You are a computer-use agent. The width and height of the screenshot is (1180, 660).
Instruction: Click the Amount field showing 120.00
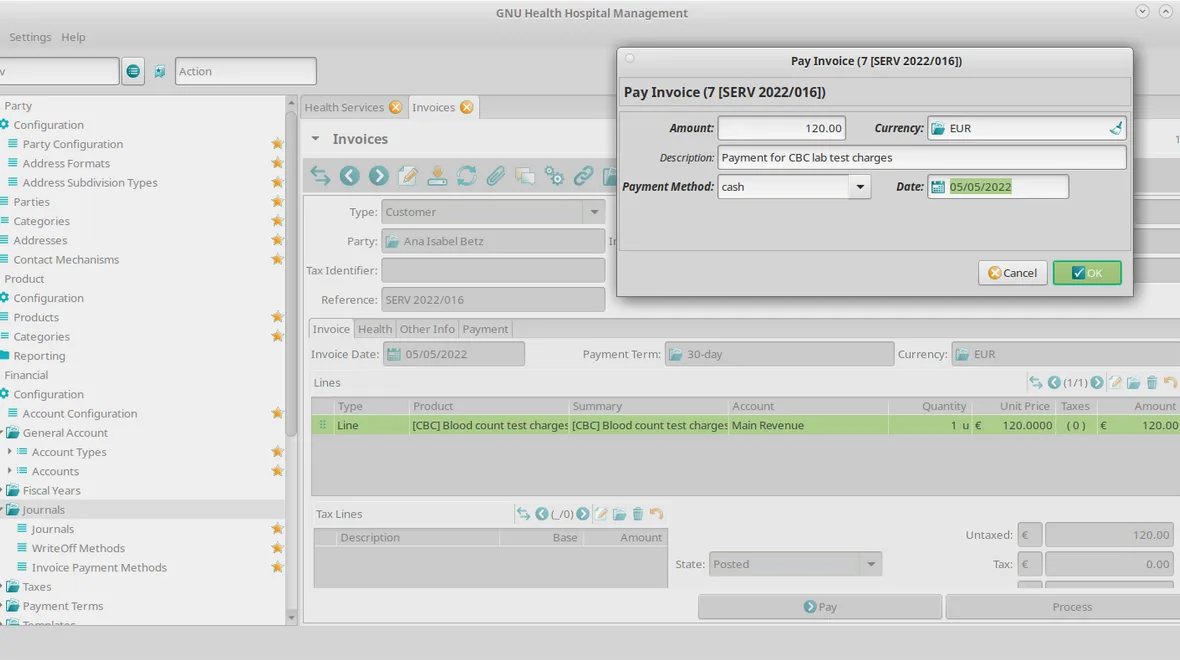click(782, 128)
